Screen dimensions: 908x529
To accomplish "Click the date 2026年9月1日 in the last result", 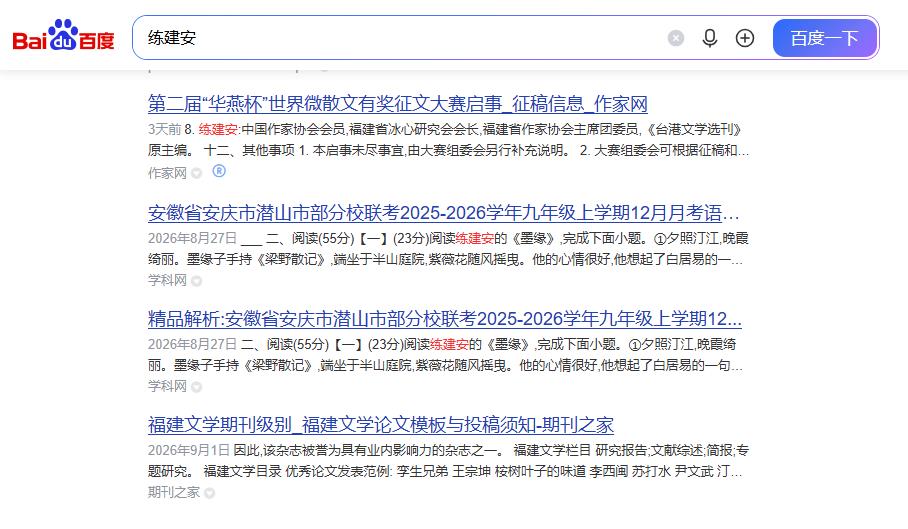I will pos(189,450).
